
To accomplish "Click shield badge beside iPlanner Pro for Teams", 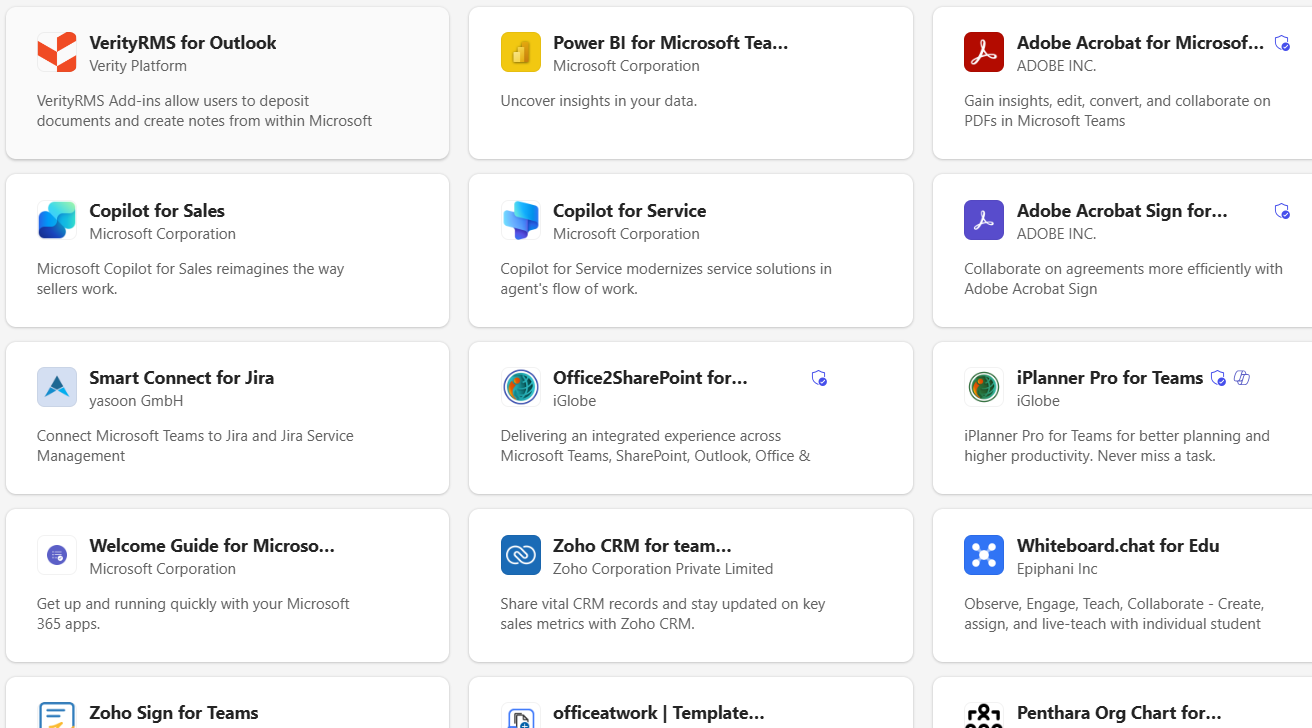I will pos(1218,378).
